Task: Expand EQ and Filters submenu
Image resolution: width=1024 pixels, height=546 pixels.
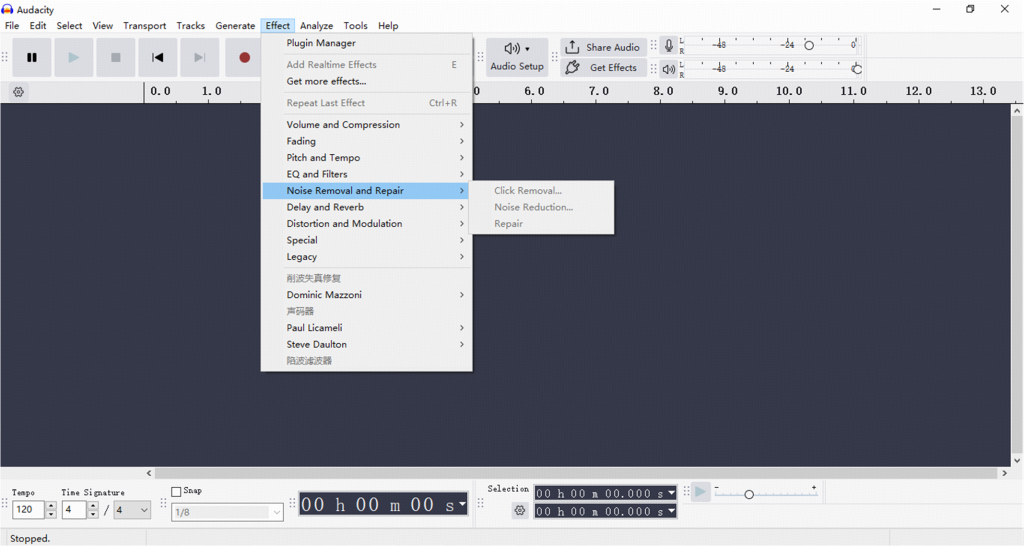Action: pyautogui.click(x=366, y=174)
